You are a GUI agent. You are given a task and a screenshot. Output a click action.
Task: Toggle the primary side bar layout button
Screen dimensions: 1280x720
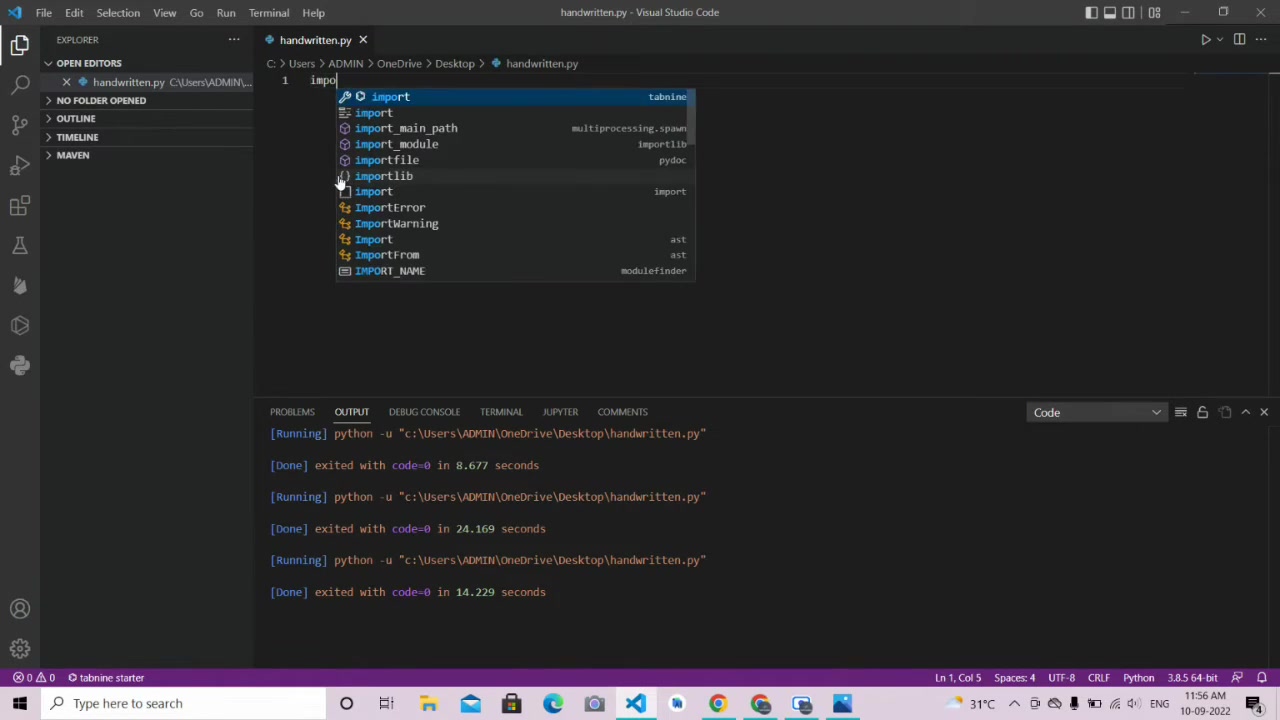(1091, 13)
